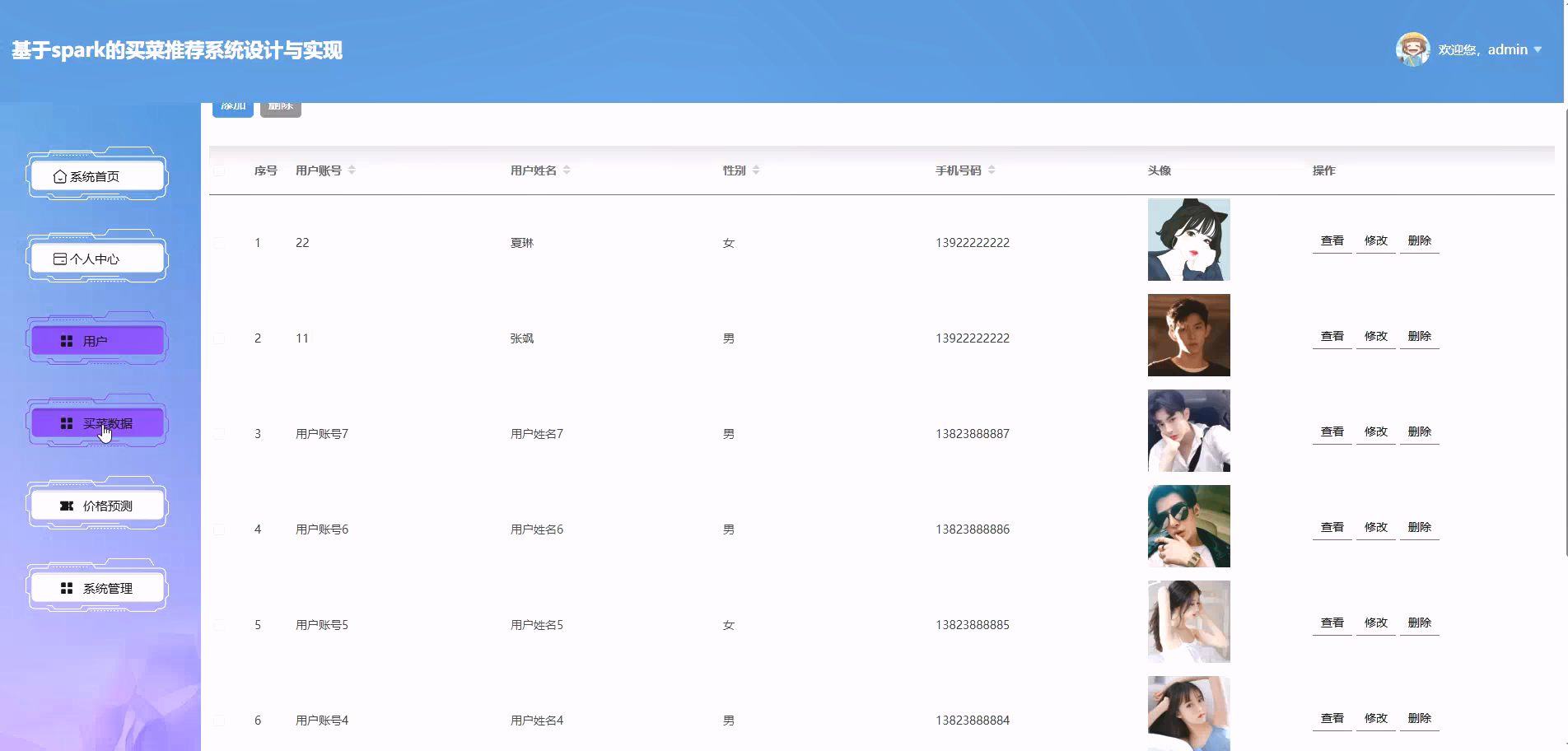
Task: Click the admin avatar in the header
Action: point(1412,49)
